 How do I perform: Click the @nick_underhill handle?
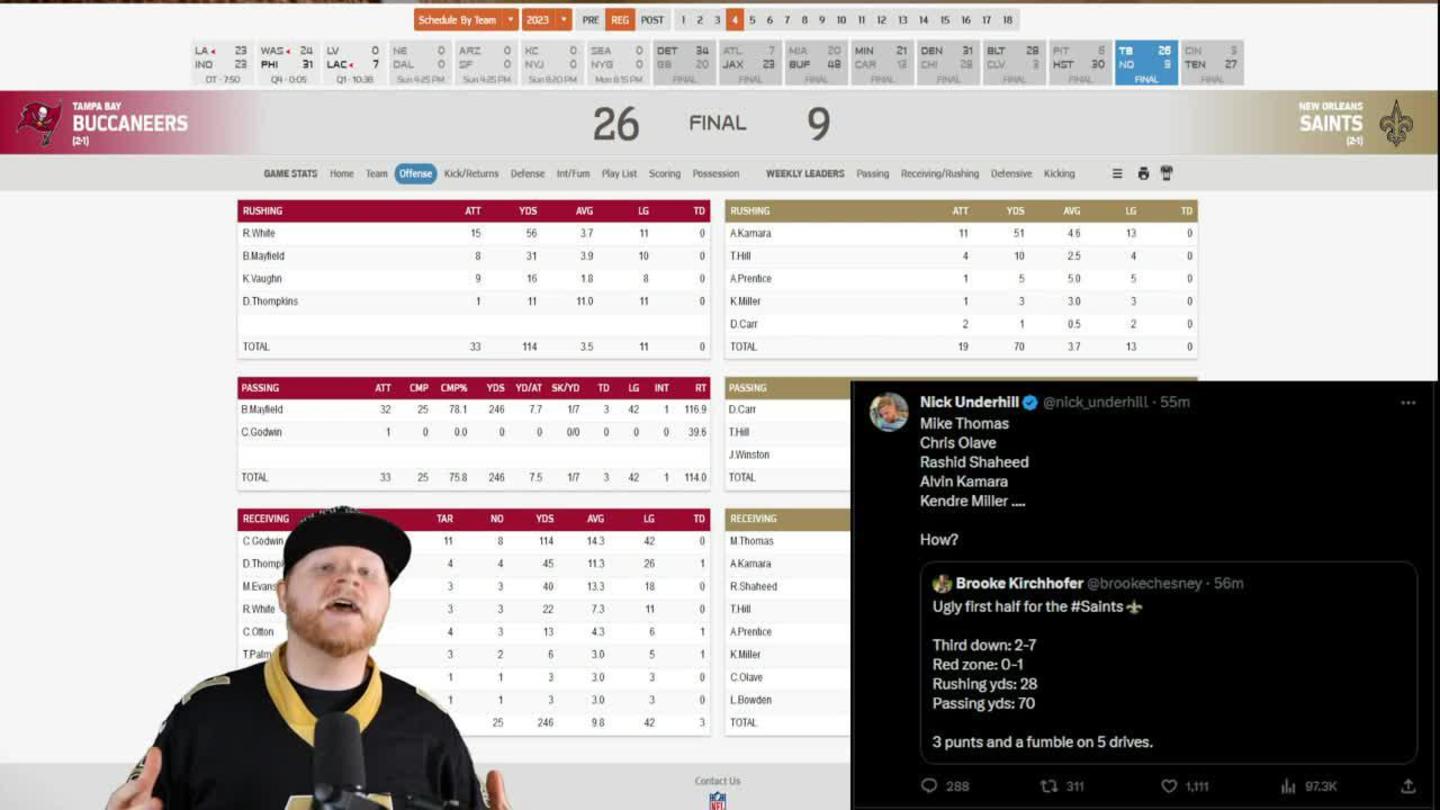click(1095, 402)
